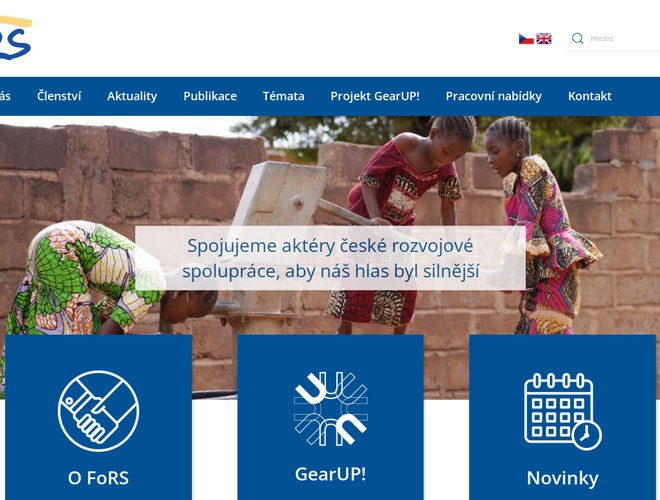Viewport: 660px width, 500px height.
Task: Click the GearUP! gear logo icon
Action: coord(331,408)
